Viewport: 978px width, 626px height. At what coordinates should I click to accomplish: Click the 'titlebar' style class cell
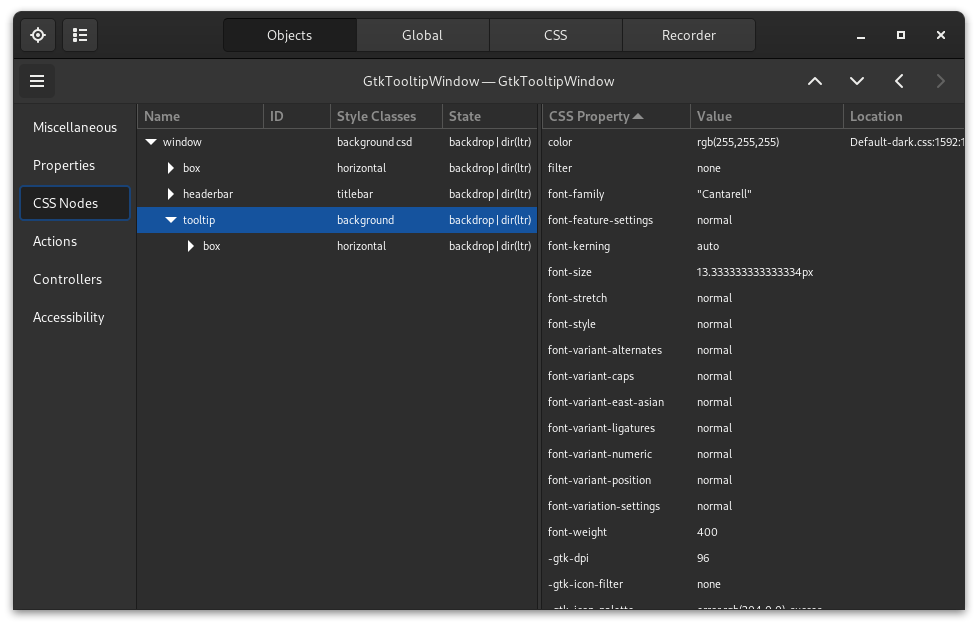355,195
